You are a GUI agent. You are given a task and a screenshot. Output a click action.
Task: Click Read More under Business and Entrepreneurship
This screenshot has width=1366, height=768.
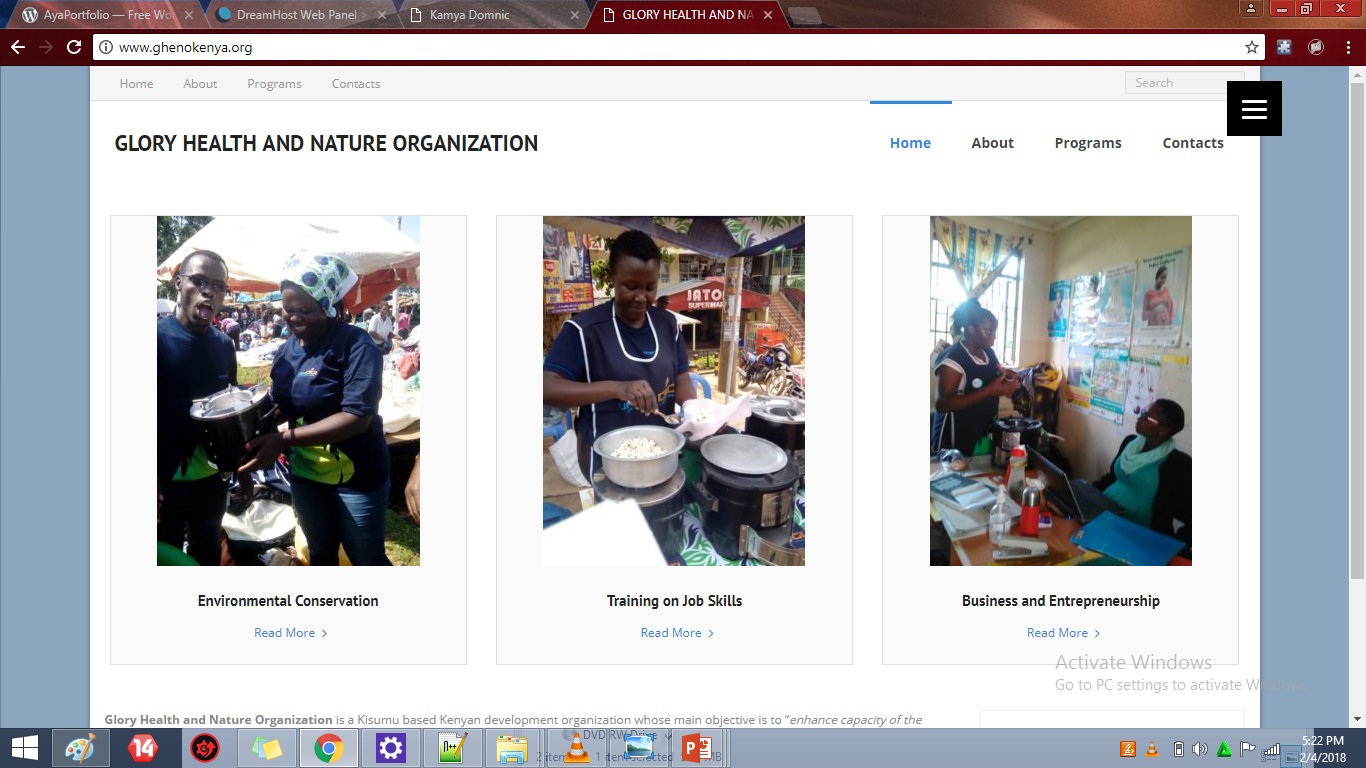pos(1063,633)
